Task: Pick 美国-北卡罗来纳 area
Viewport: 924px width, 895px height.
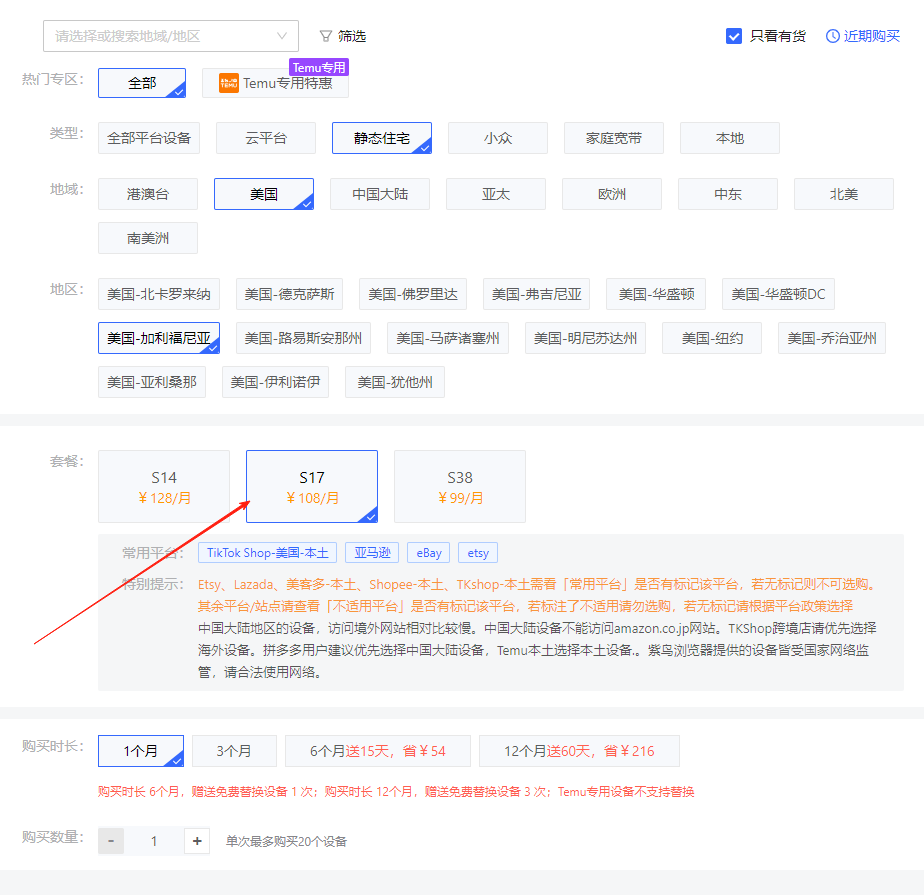Action: [x=159, y=294]
